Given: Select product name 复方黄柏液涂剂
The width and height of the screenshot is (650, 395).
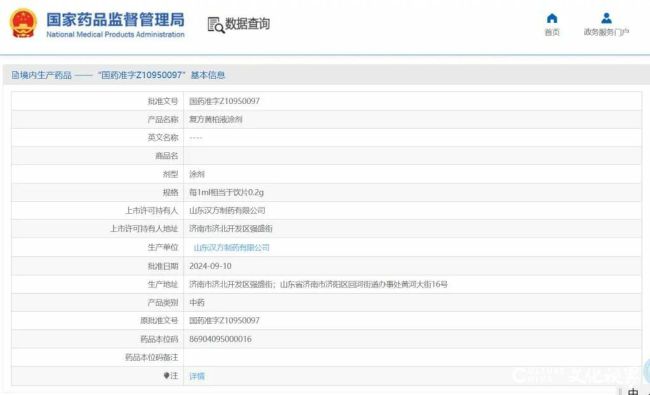Looking at the screenshot, I should pyautogui.click(x=216, y=119).
